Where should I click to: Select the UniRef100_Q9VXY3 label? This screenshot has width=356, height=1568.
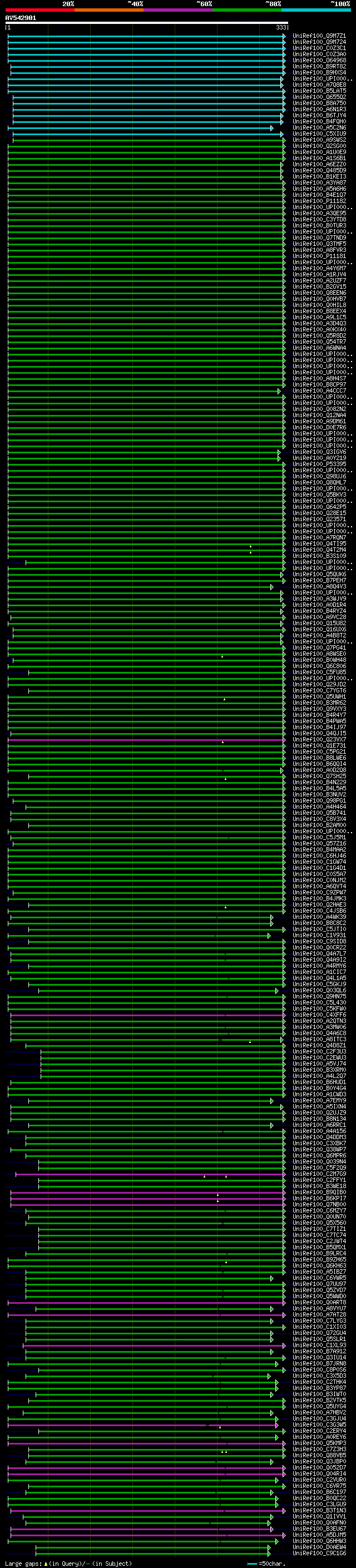coord(319,709)
